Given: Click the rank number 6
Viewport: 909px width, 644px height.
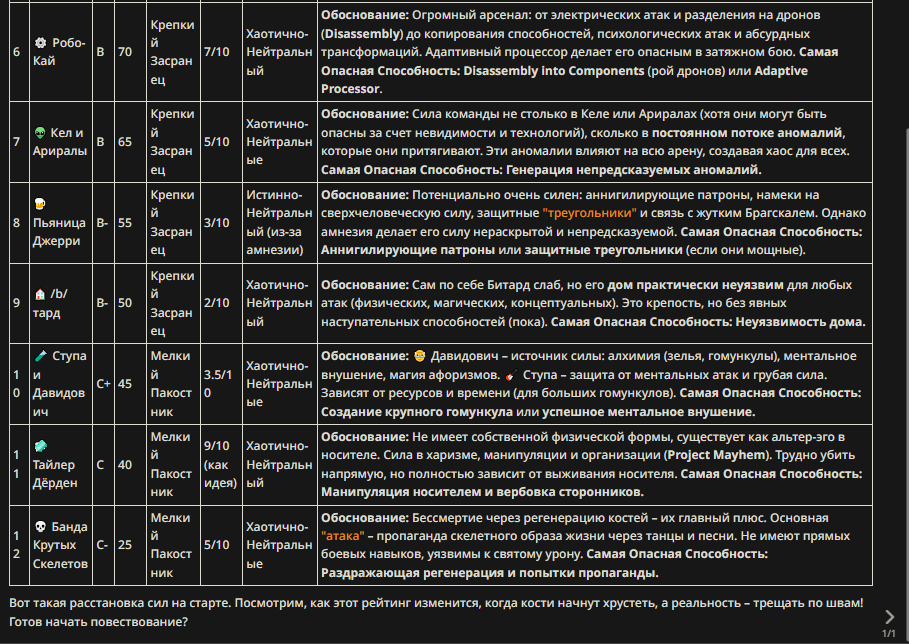Looking at the screenshot, I should (x=16, y=52).
